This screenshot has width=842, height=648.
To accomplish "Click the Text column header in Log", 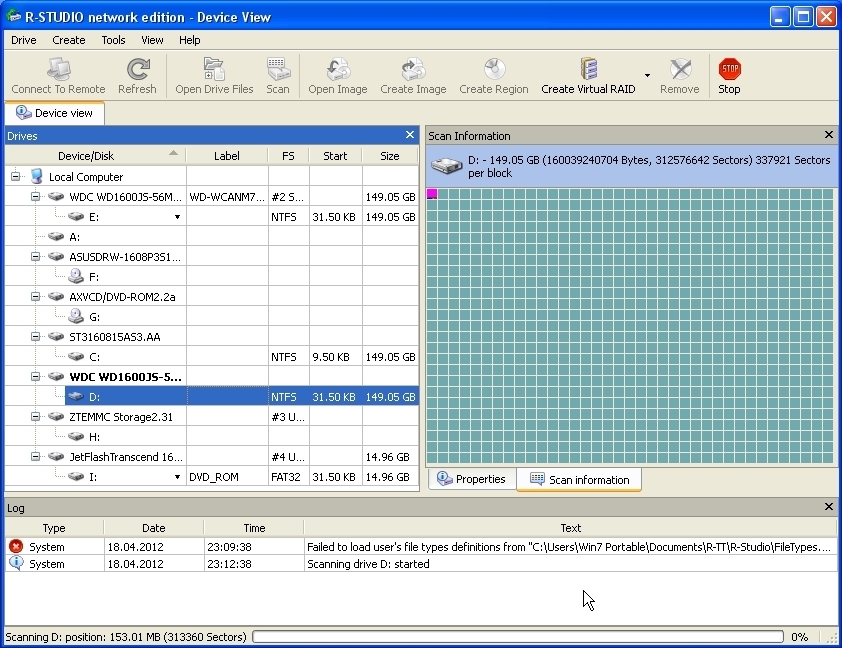I will [570, 528].
